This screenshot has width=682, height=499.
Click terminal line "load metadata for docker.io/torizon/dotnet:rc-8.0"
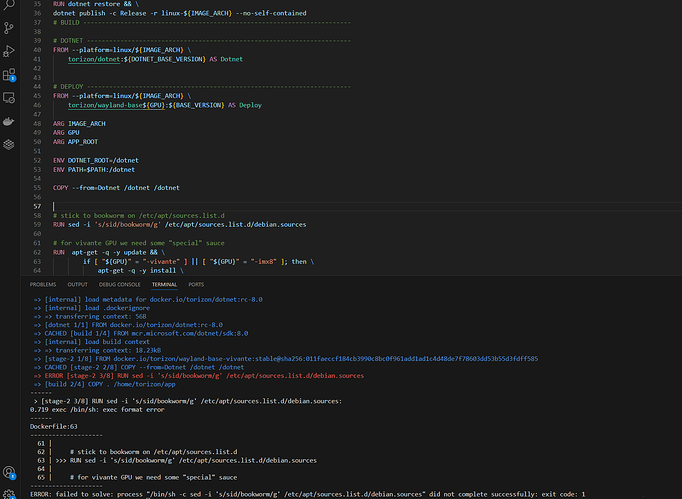click(148, 299)
